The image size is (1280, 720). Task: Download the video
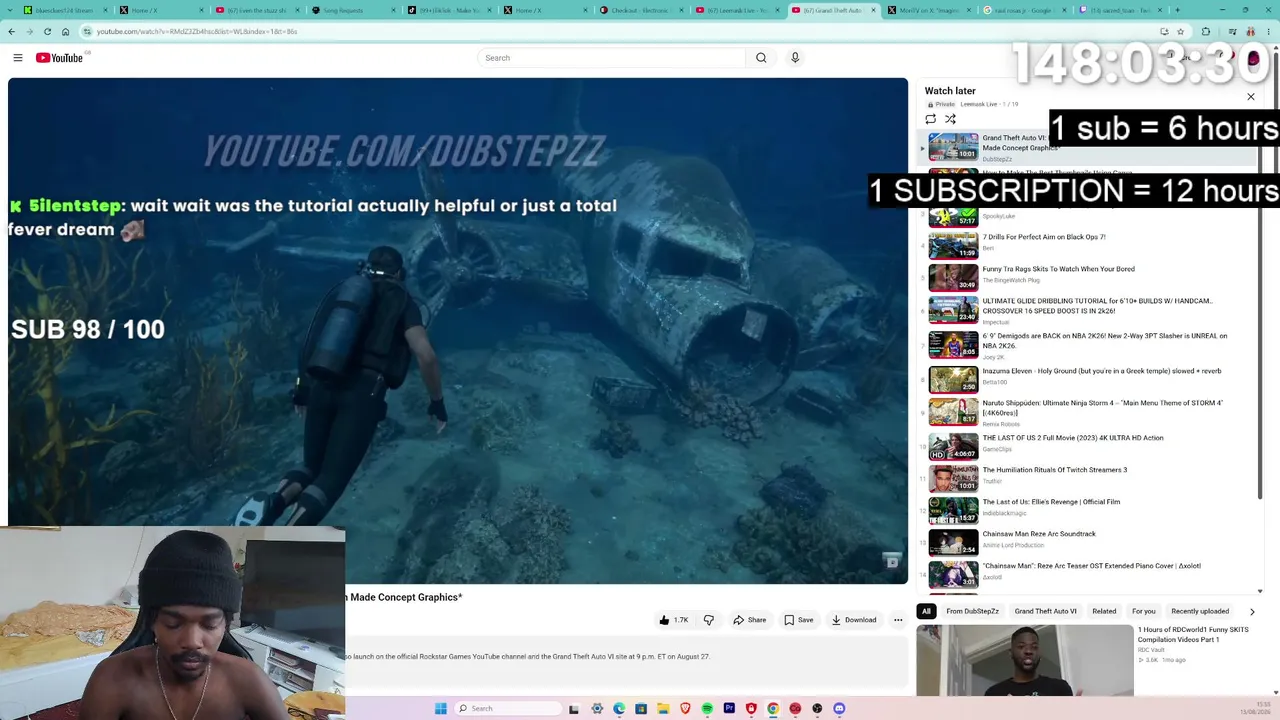853,620
